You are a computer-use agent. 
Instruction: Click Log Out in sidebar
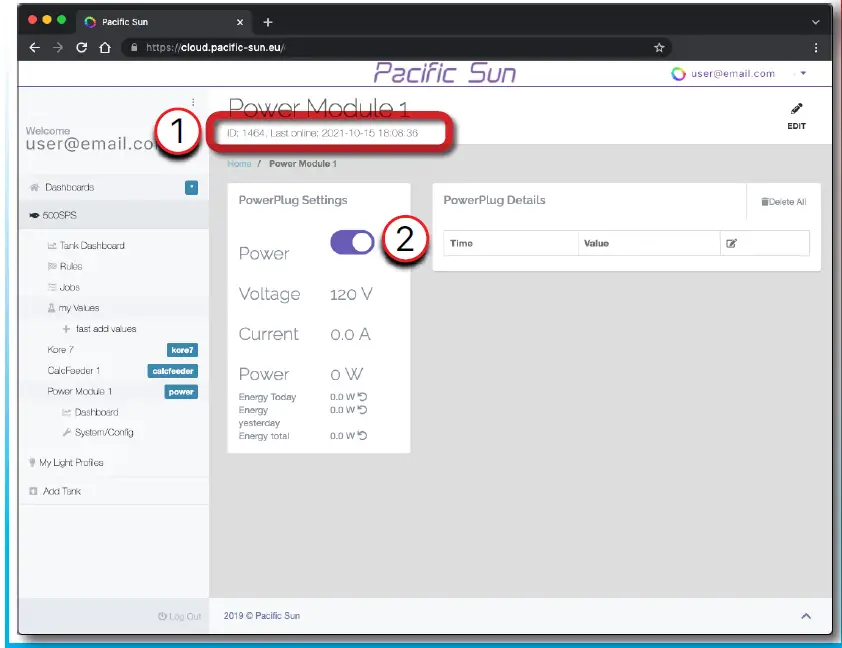[x=179, y=616]
